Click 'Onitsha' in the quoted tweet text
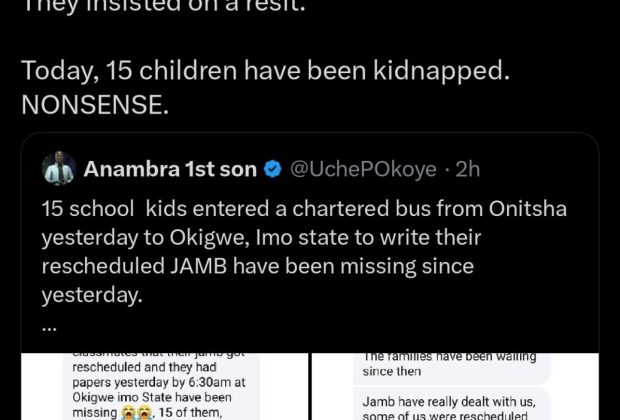 click(527, 208)
